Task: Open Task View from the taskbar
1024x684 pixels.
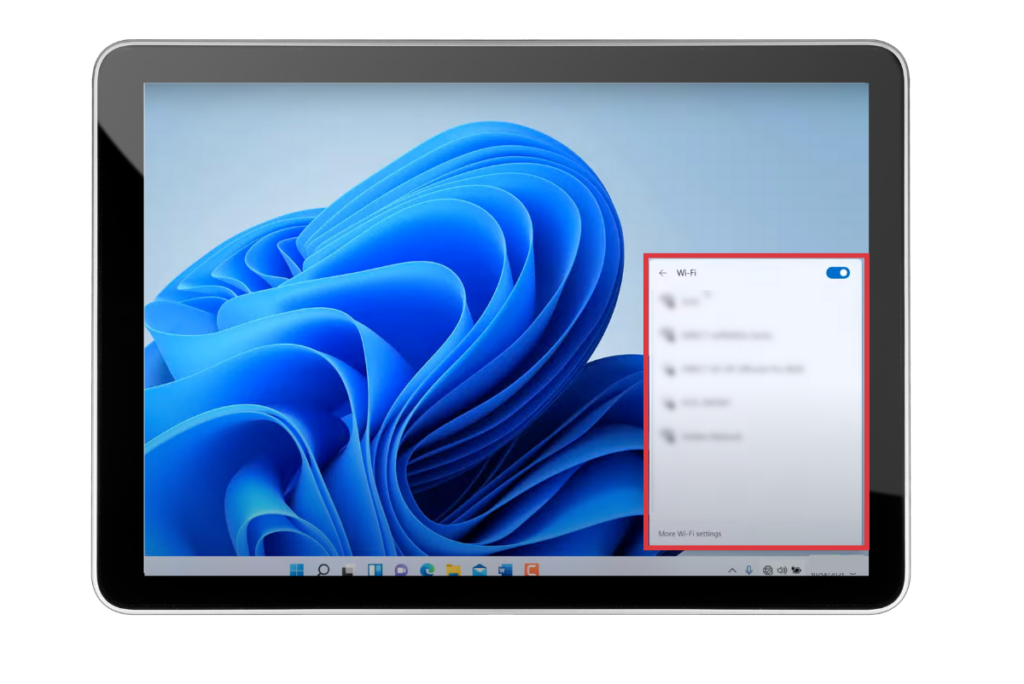Action: pos(350,570)
